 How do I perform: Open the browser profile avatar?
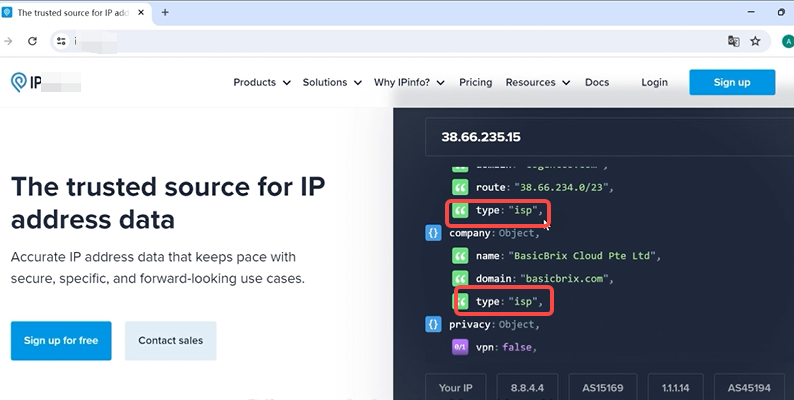point(787,41)
